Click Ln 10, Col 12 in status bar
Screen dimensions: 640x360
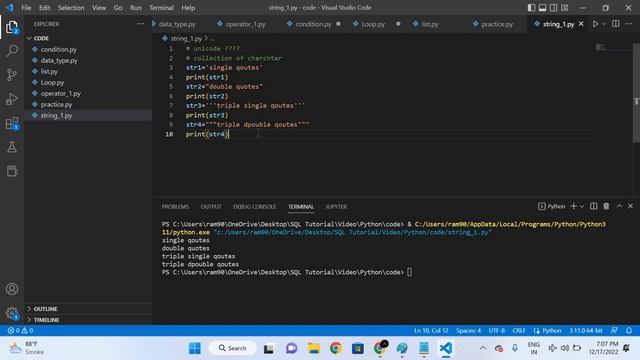(431, 330)
